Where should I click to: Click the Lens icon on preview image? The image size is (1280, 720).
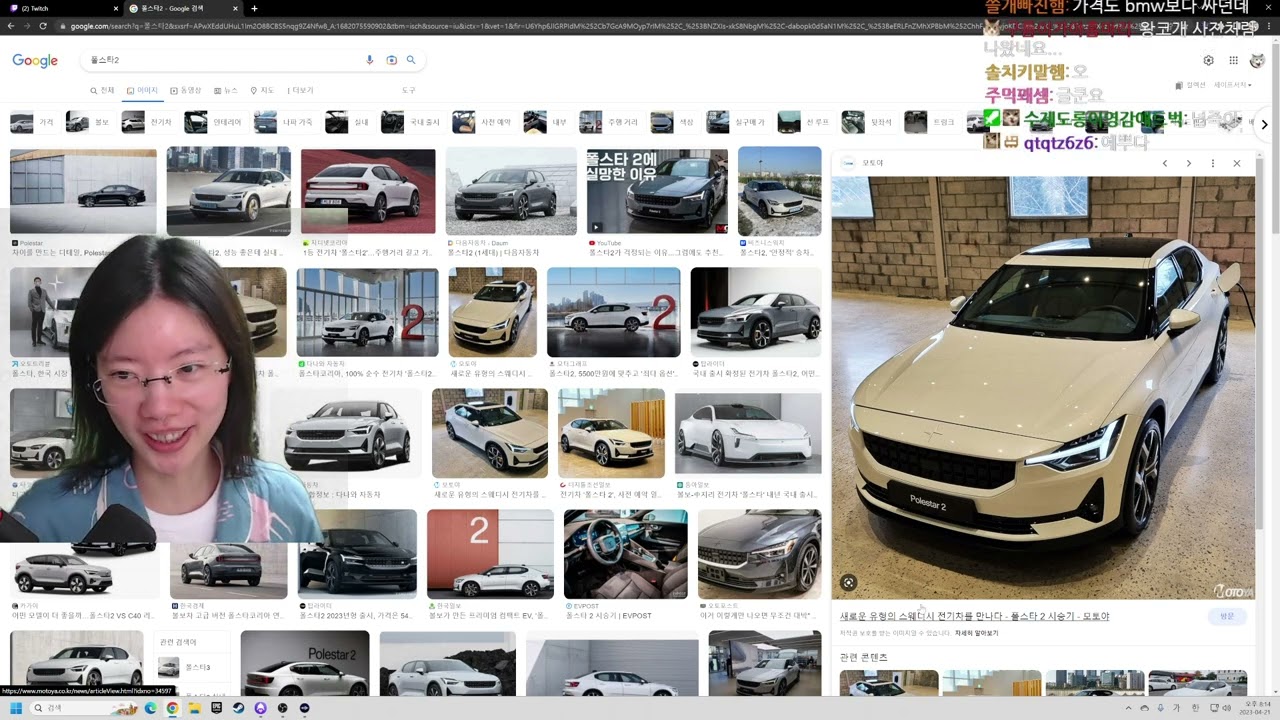848,582
